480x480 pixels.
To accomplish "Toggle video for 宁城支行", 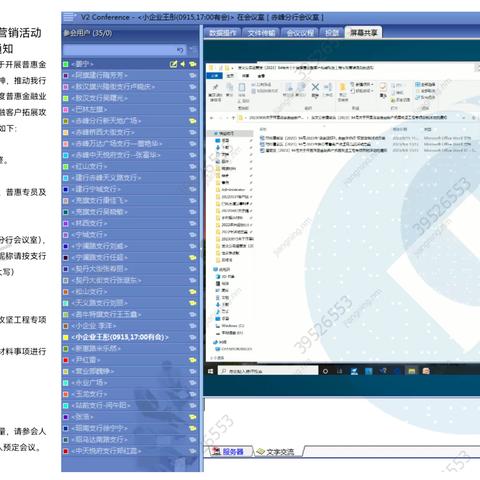I will coord(193,235).
